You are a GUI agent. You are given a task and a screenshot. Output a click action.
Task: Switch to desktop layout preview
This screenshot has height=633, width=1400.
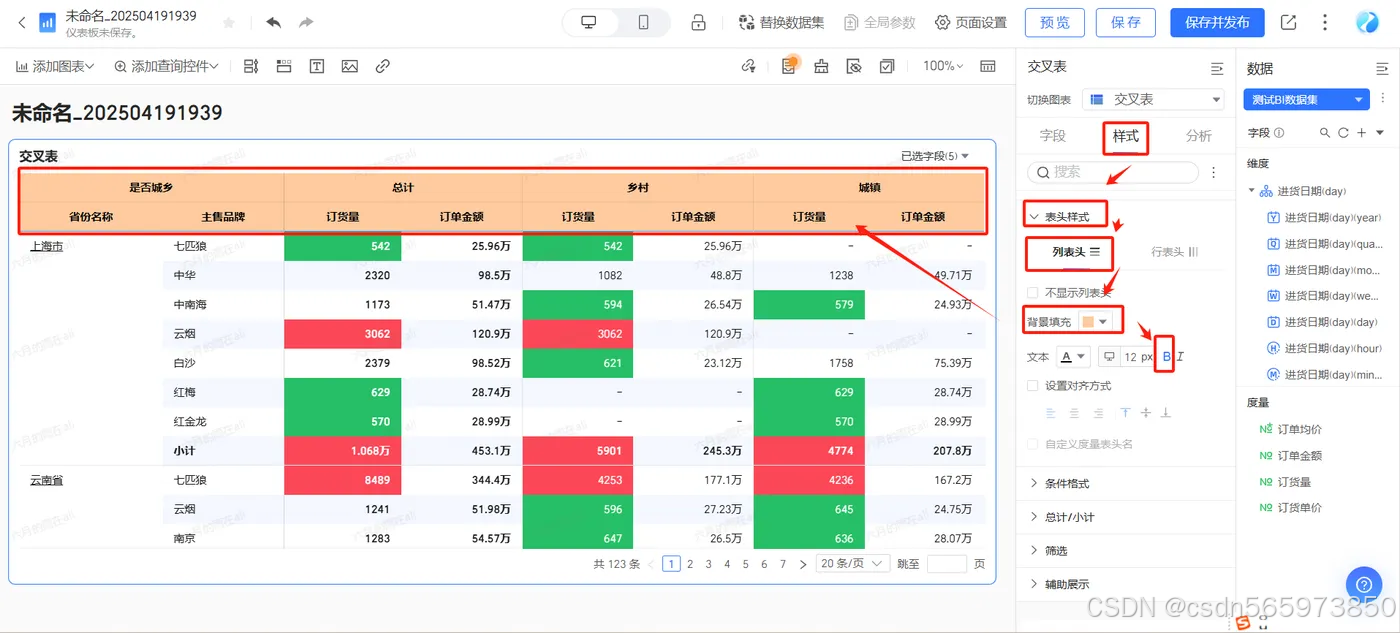click(589, 22)
